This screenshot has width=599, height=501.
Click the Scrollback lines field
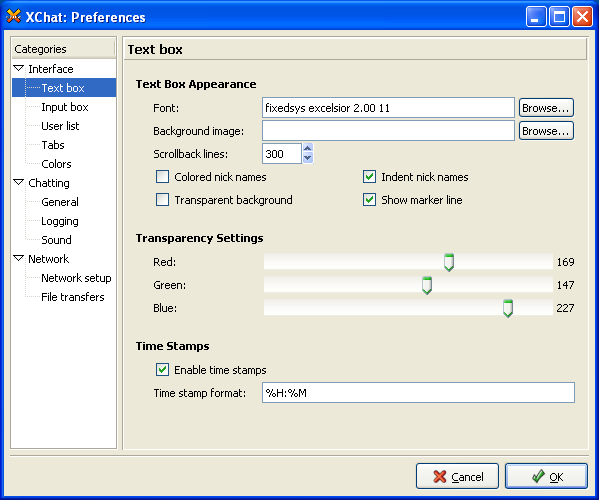point(282,154)
